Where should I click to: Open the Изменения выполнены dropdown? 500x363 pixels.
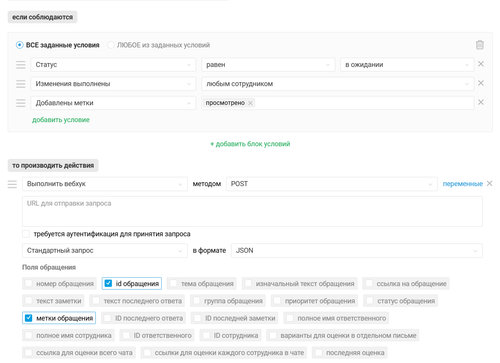click(113, 84)
